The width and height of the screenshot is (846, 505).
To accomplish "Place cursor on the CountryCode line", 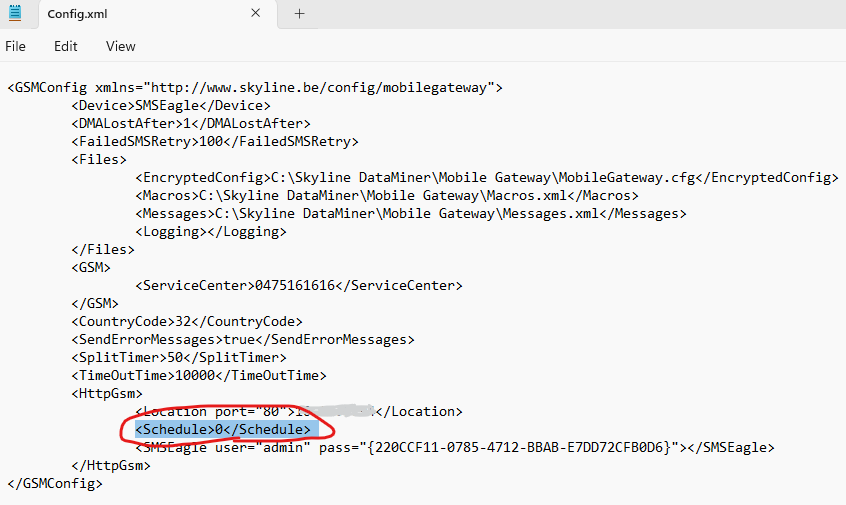I will point(186,321).
